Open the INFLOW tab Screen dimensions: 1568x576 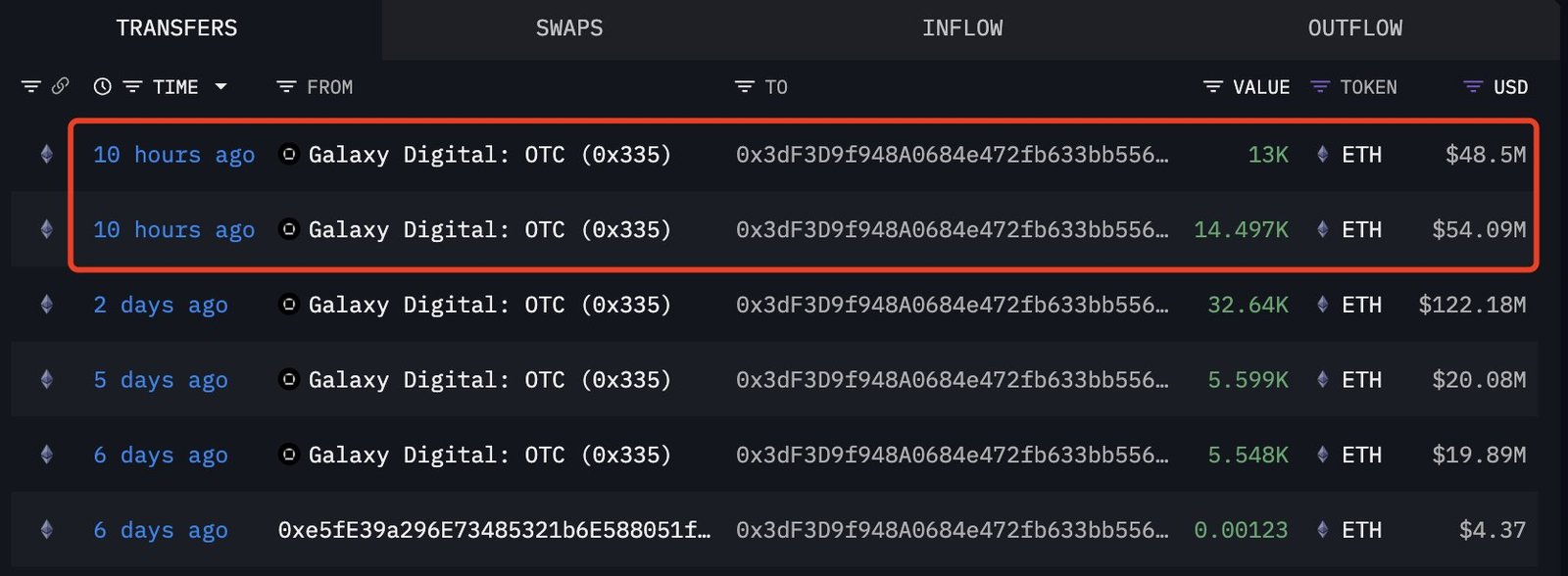(961, 28)
